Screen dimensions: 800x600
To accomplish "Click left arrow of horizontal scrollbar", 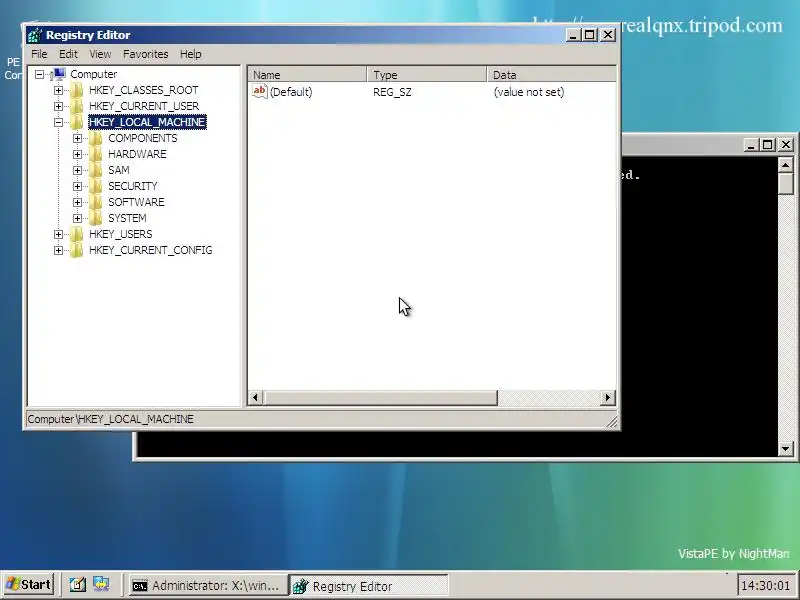I will (x=256, y=398).
